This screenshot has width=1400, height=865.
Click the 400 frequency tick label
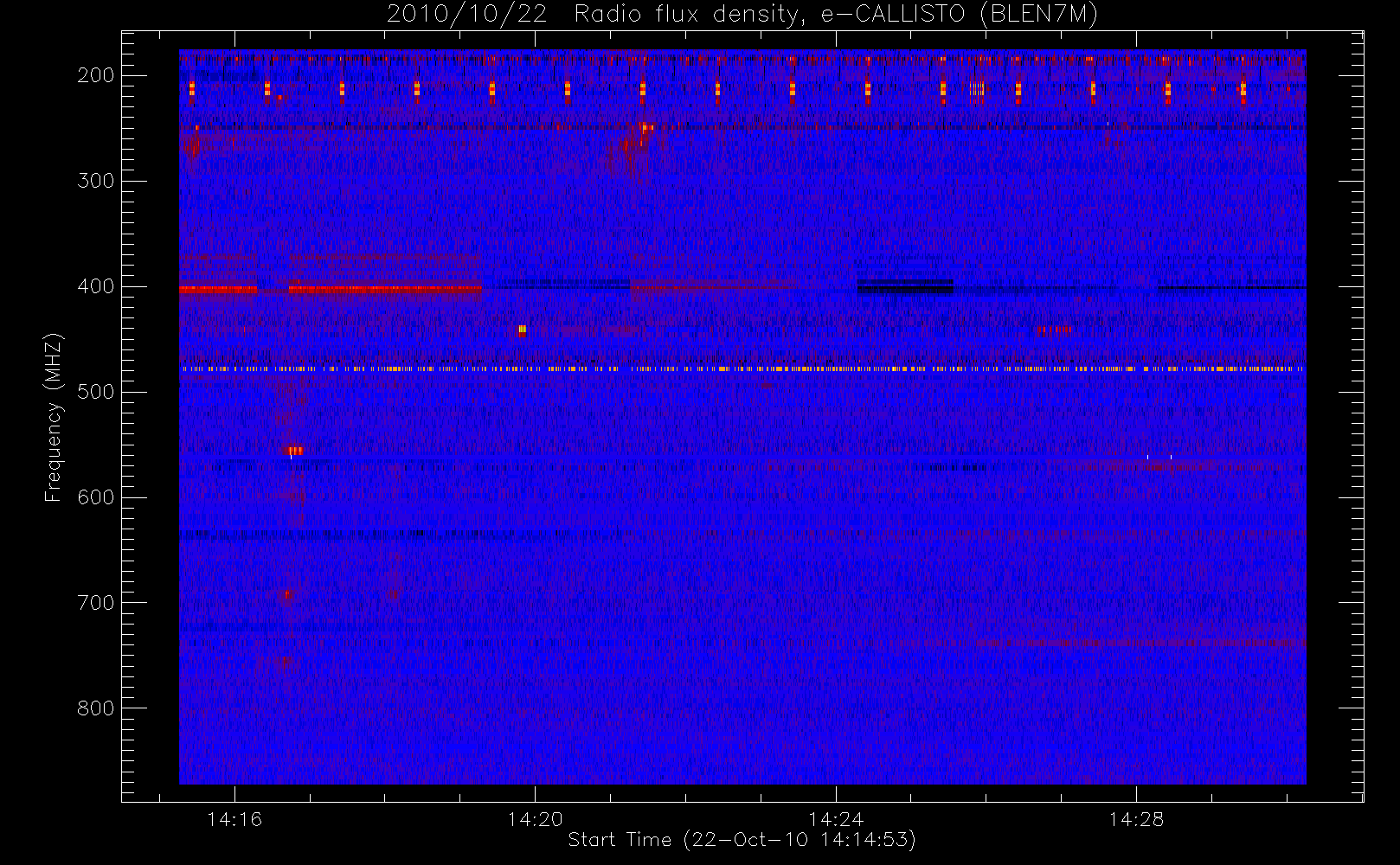[x=96, y=287]
